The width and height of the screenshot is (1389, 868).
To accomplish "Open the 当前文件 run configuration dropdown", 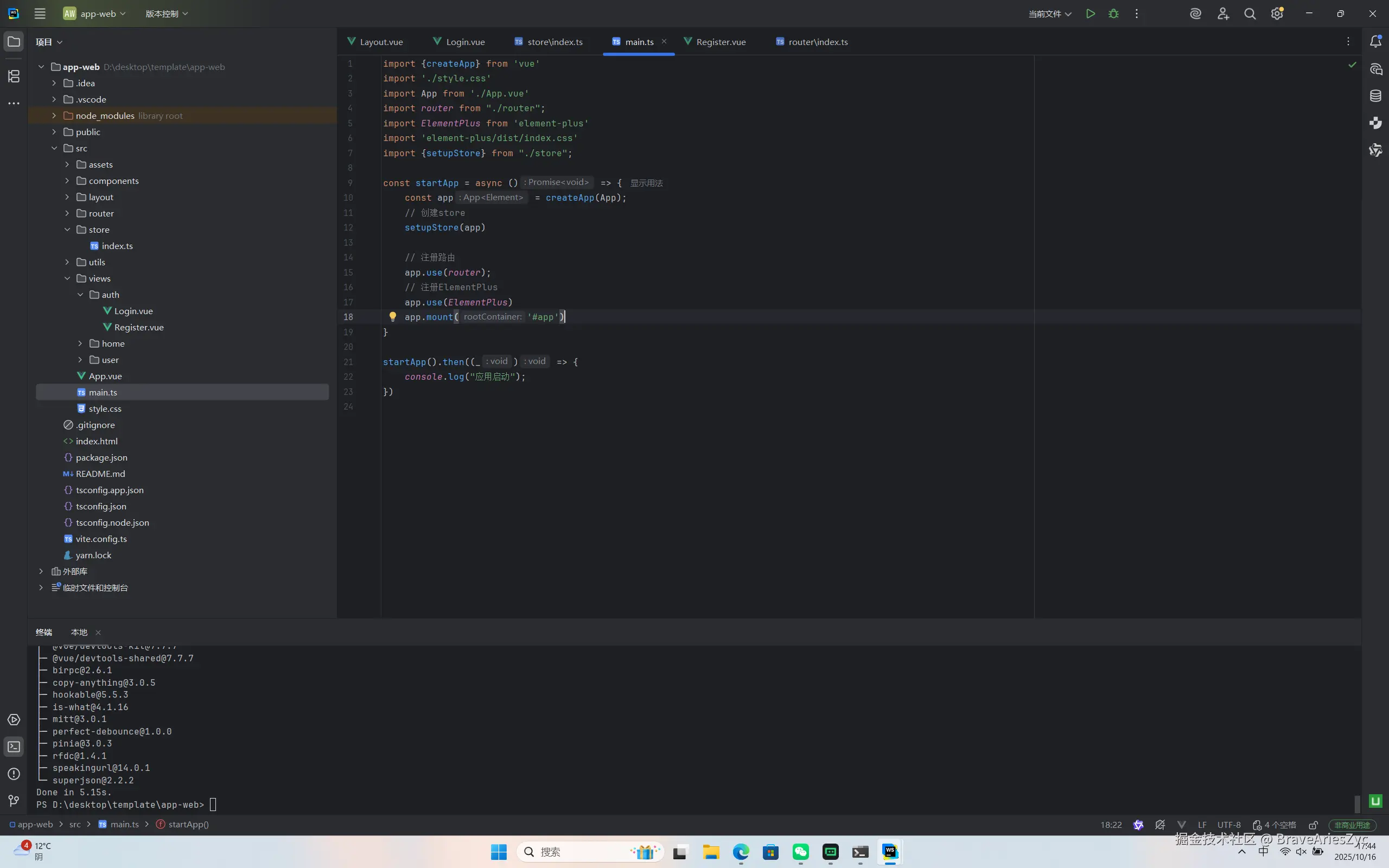I will [1050, 14].
